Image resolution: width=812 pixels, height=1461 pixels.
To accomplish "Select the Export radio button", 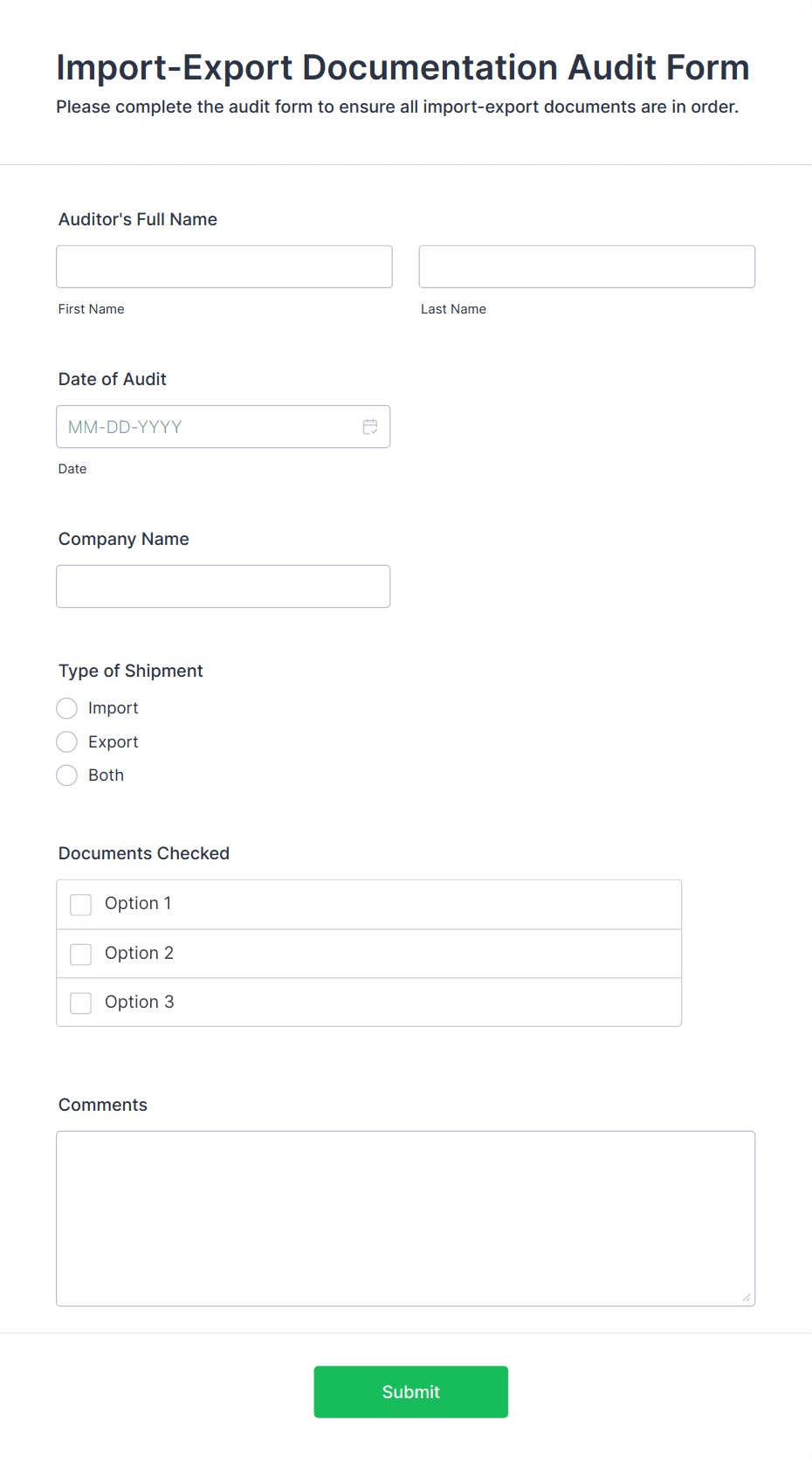I will tap(67, 742).
